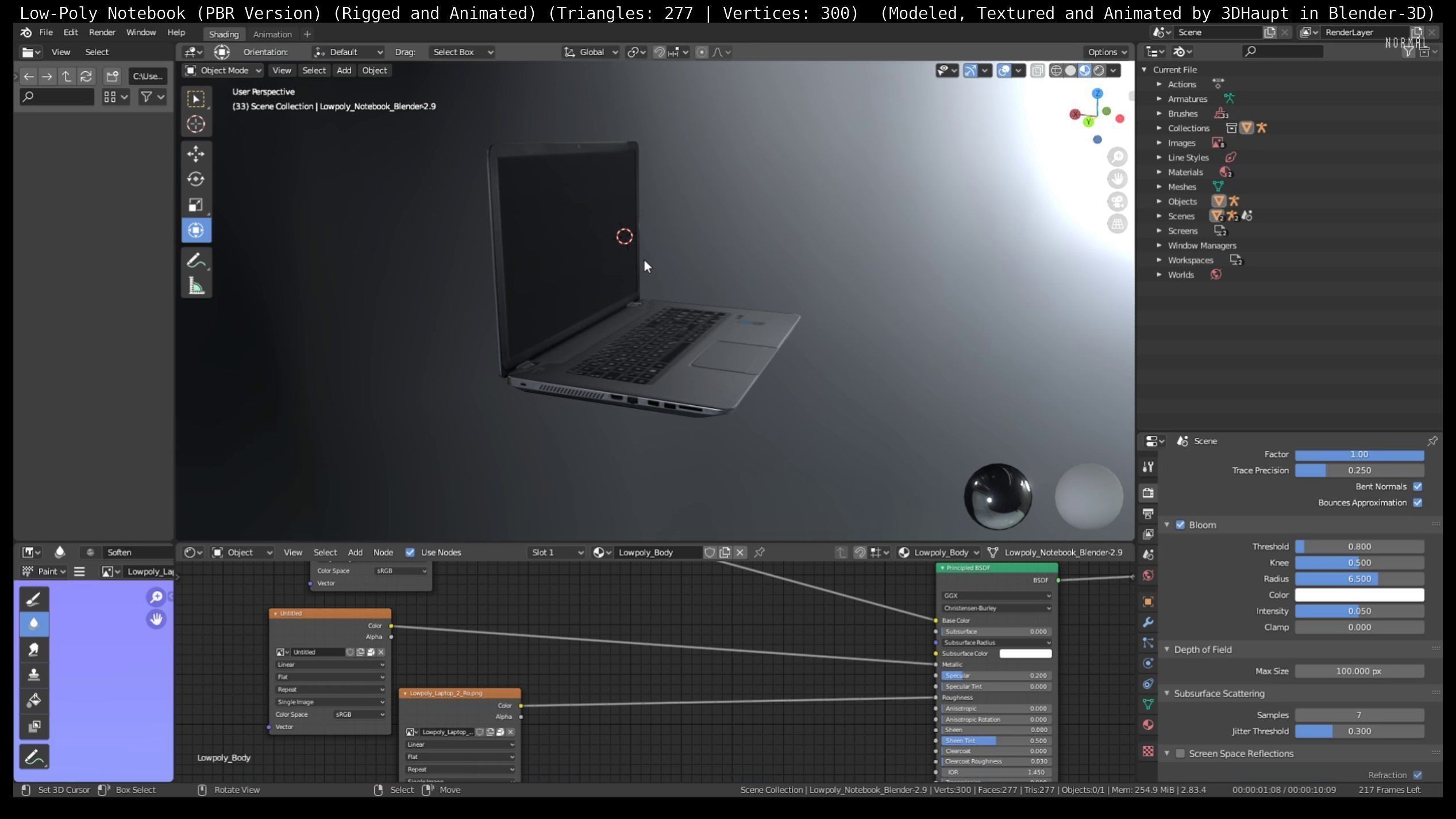Select the Rotate tool icon
The image size is (1456, 819).
coord(195,179)
